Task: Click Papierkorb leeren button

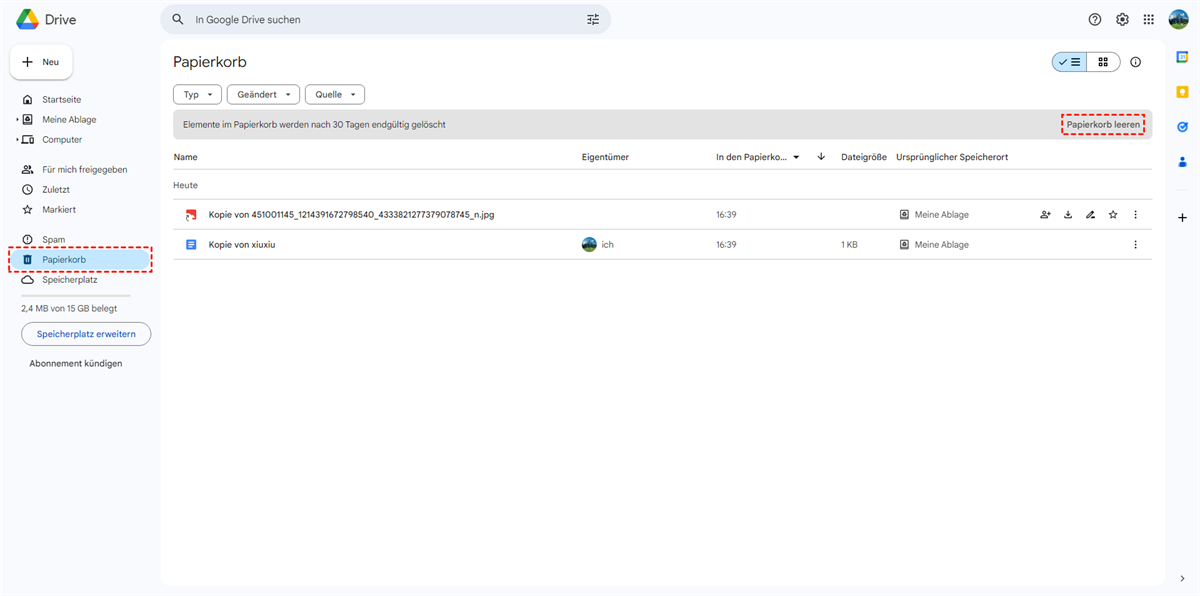Action: tap(1103, 125)
